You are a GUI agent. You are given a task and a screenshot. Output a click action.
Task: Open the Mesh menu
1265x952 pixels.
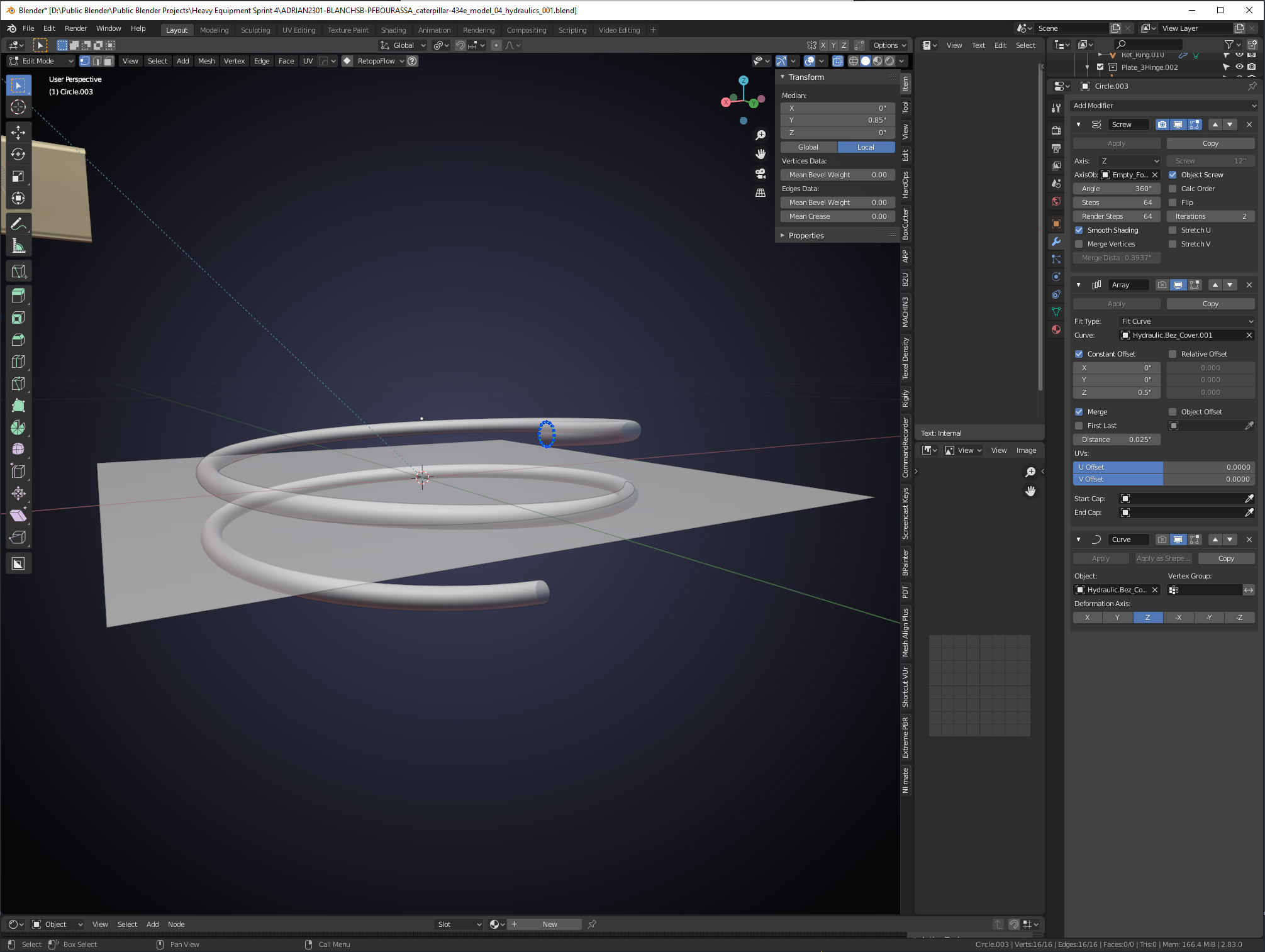coord(206,61)
